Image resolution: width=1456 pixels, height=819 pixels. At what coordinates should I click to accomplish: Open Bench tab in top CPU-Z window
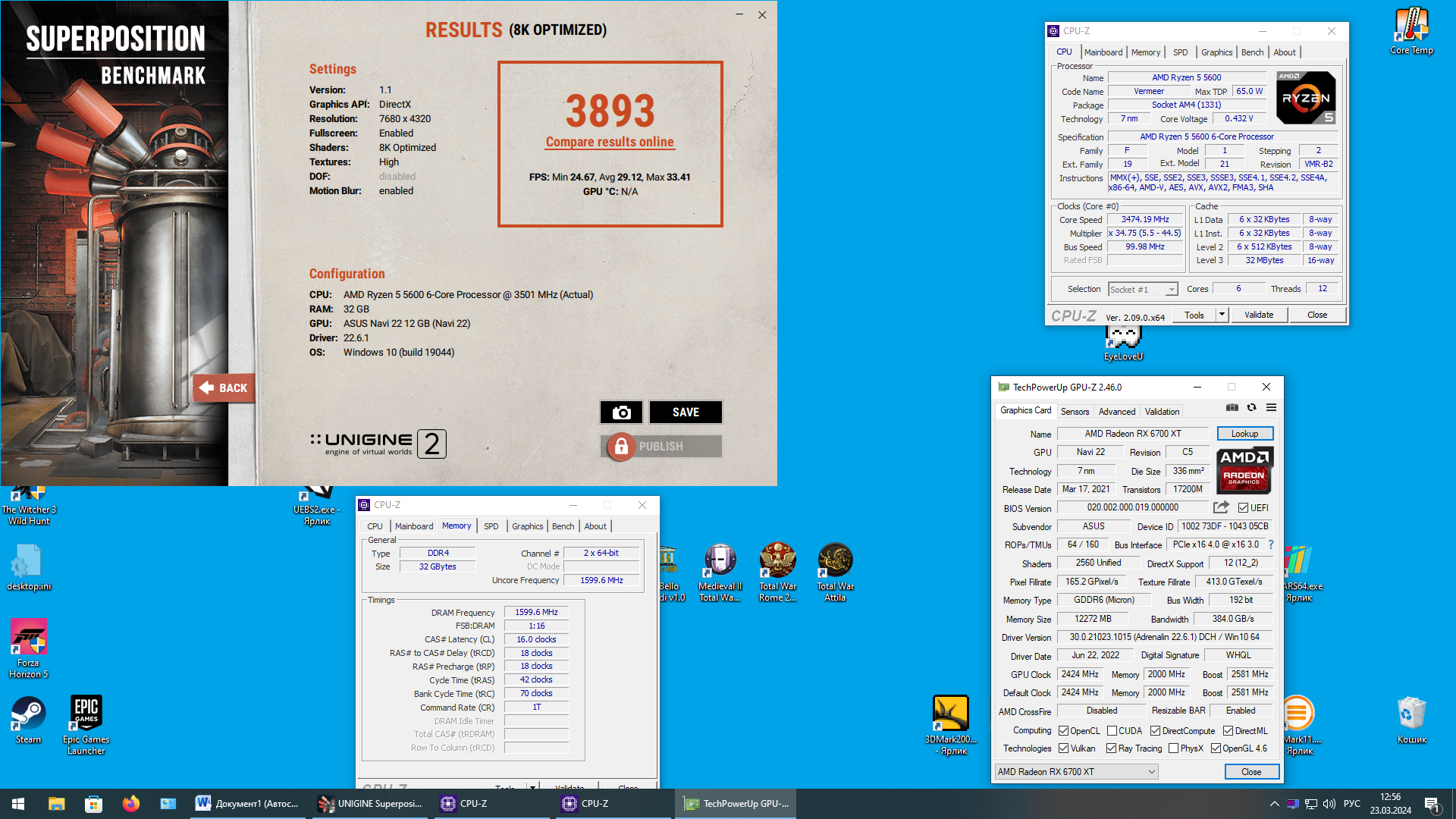click(1252, 52)
